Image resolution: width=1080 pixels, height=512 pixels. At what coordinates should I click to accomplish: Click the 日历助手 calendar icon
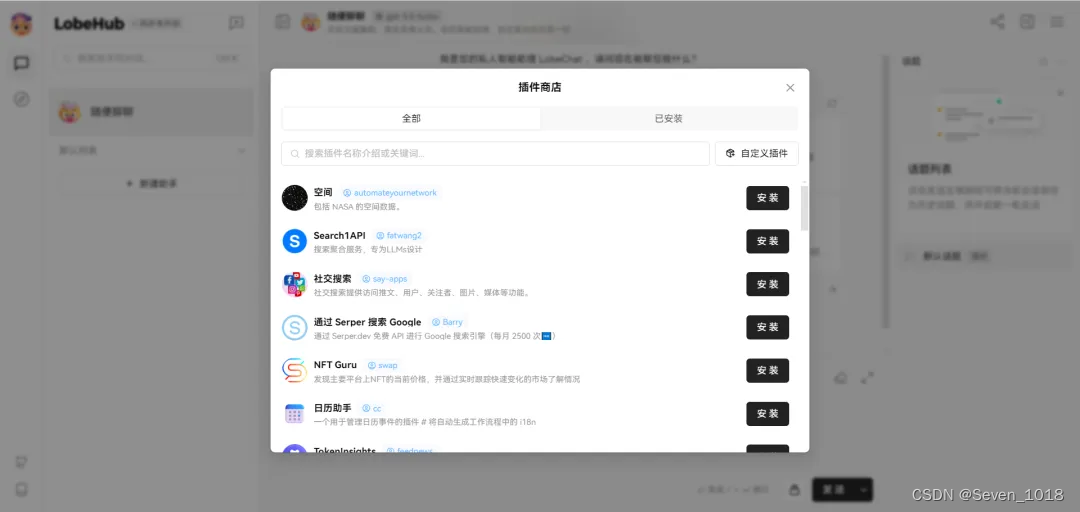[294, 414]
